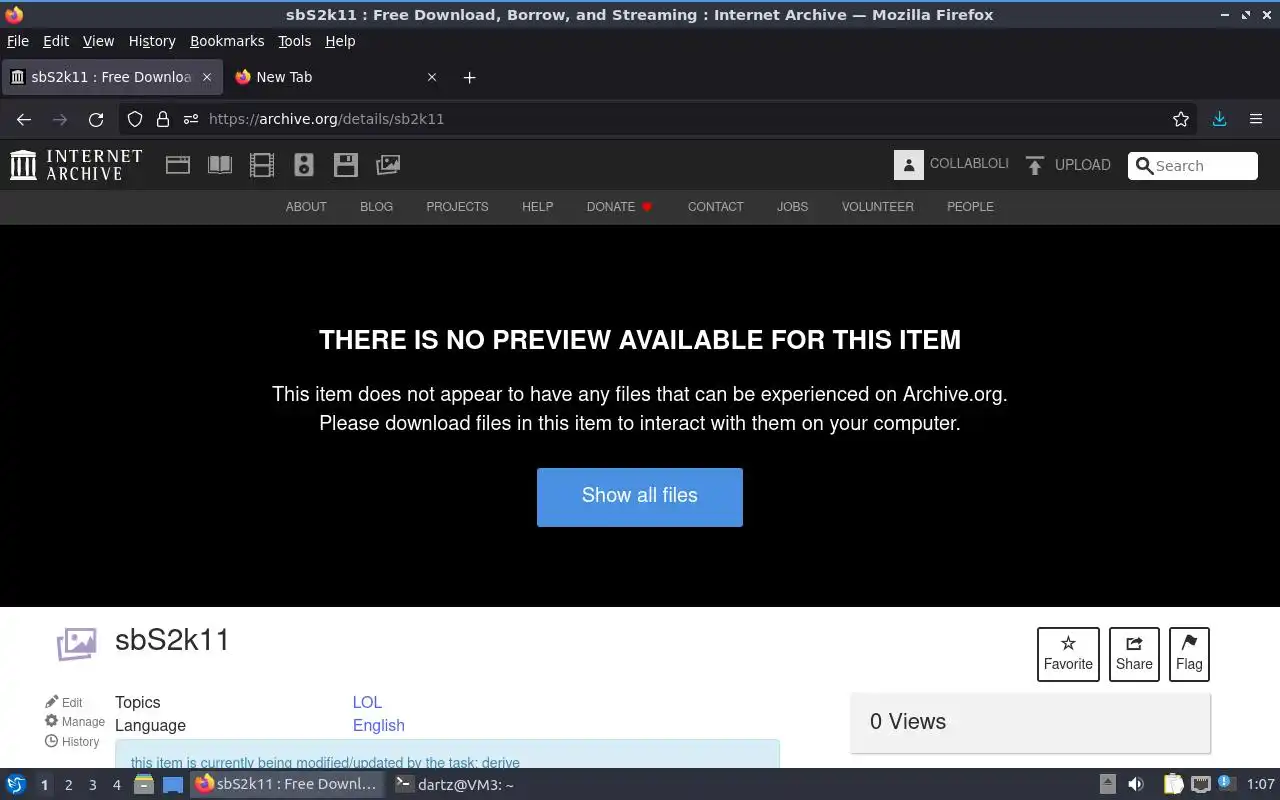Open the Internet Archive home logo

click(76, 165)
